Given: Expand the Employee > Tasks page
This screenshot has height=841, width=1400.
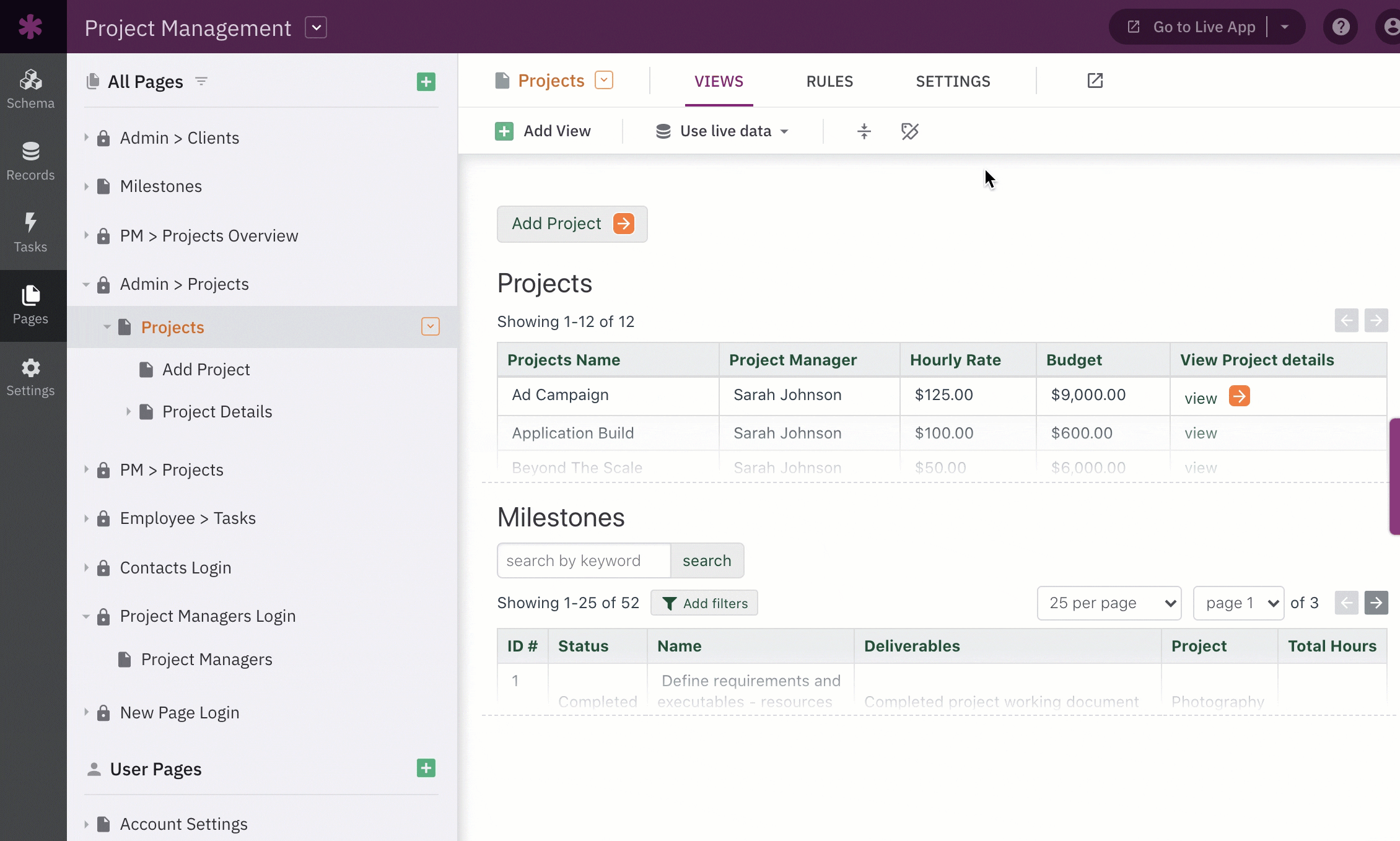Looking at the screenshot, I should pyautogui.click(x=86, y=518).
